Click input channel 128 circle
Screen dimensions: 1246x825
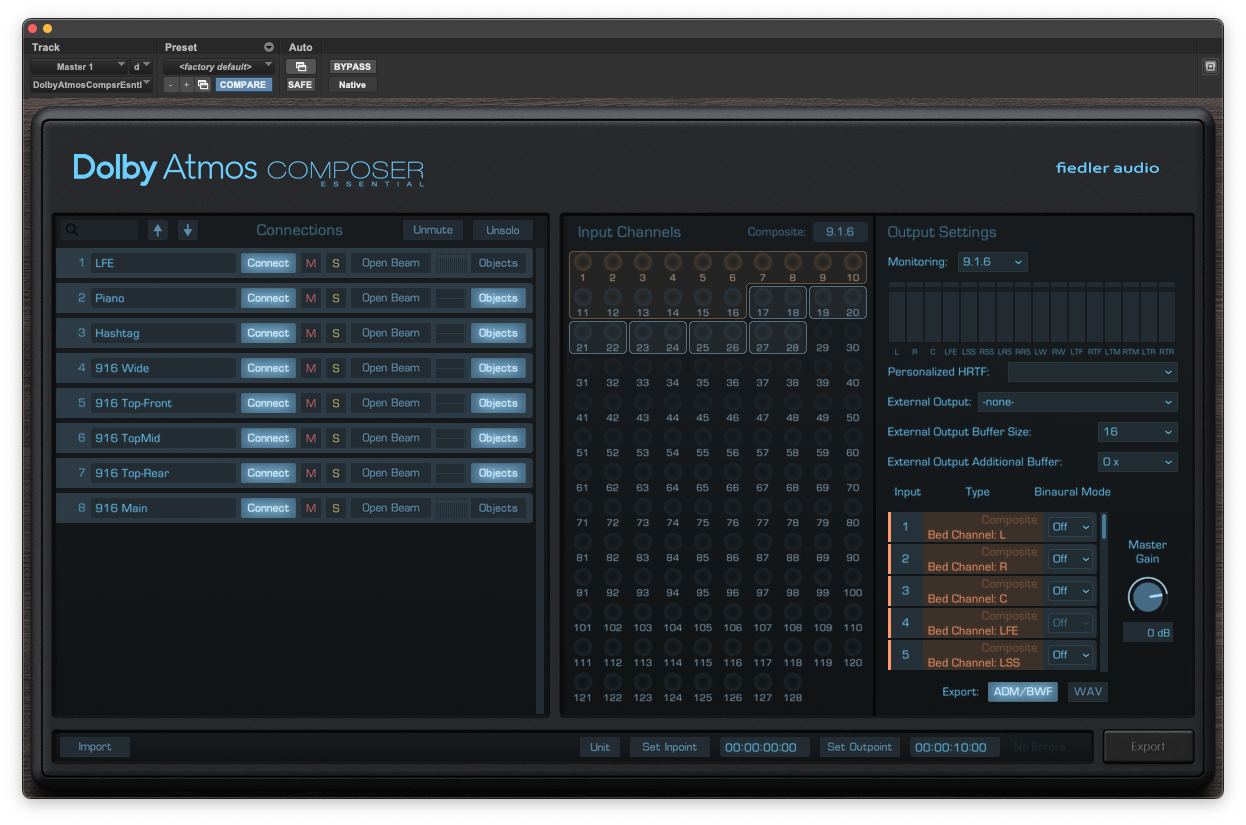pos(793,682)
